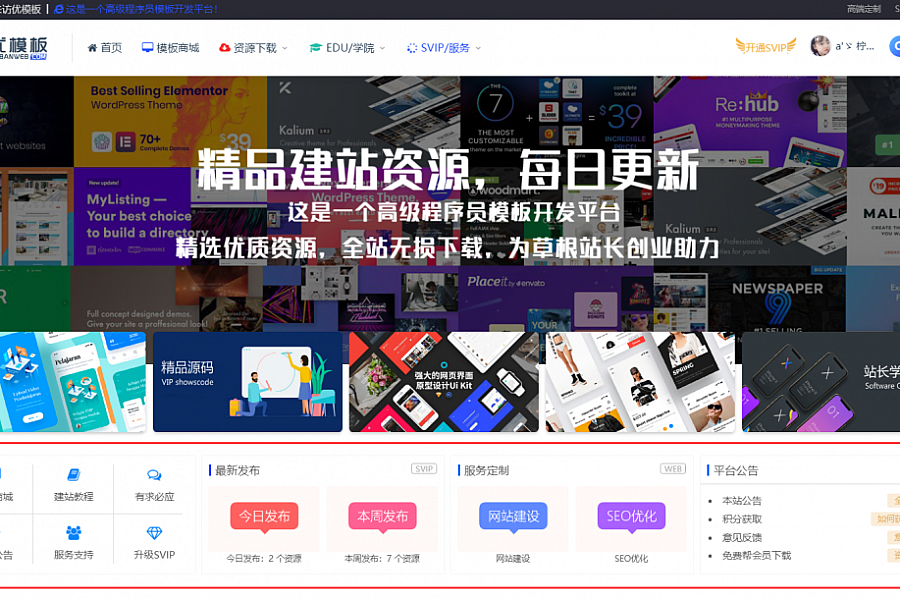
Task: Click the spinner icon beside SVIP/服务
Action: pyautogui.click(x=412, y=48)
